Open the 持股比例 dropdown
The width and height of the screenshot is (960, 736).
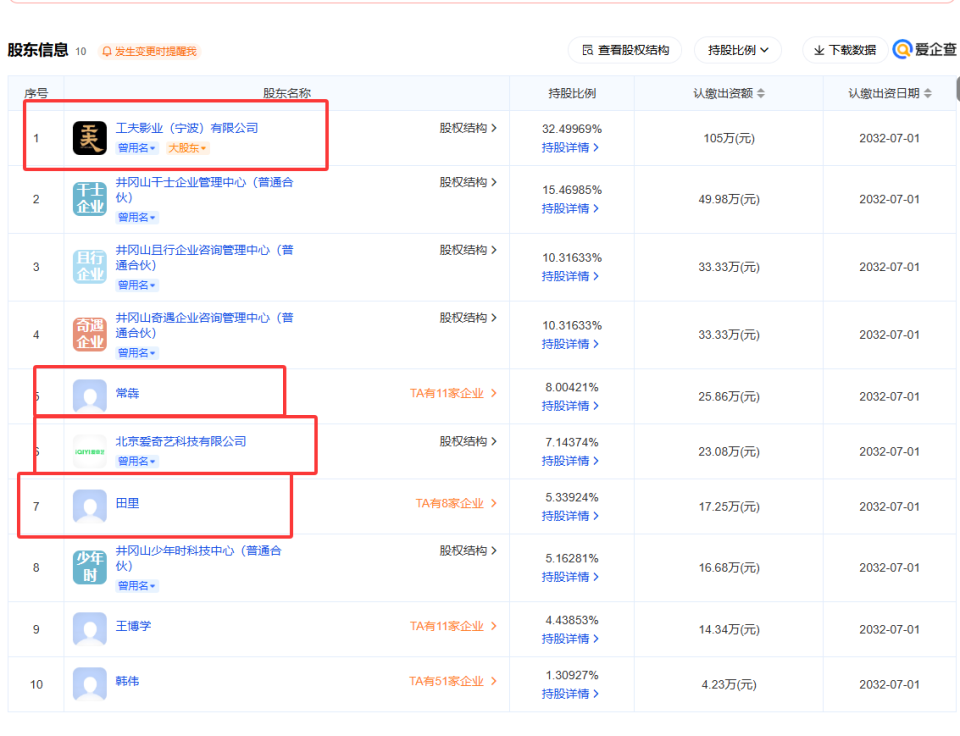point(737,49)
